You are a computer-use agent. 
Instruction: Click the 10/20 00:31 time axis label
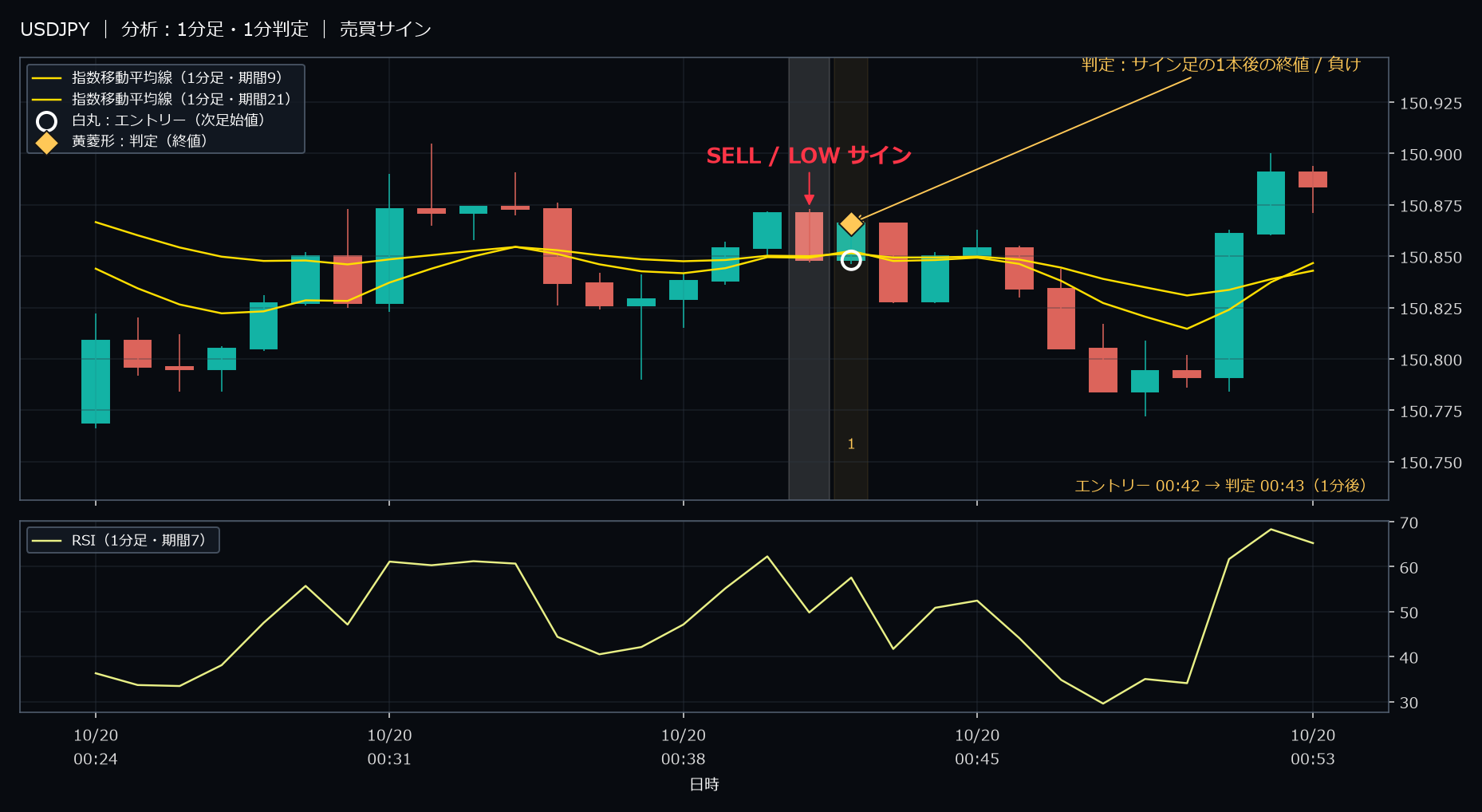[x=389, y=747]
